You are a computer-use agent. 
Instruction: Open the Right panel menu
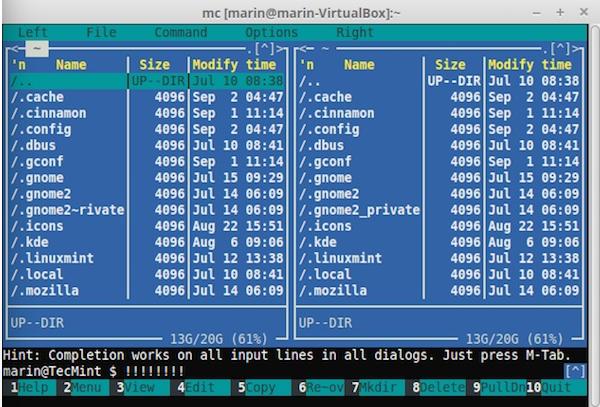click(x=355, y=32)
